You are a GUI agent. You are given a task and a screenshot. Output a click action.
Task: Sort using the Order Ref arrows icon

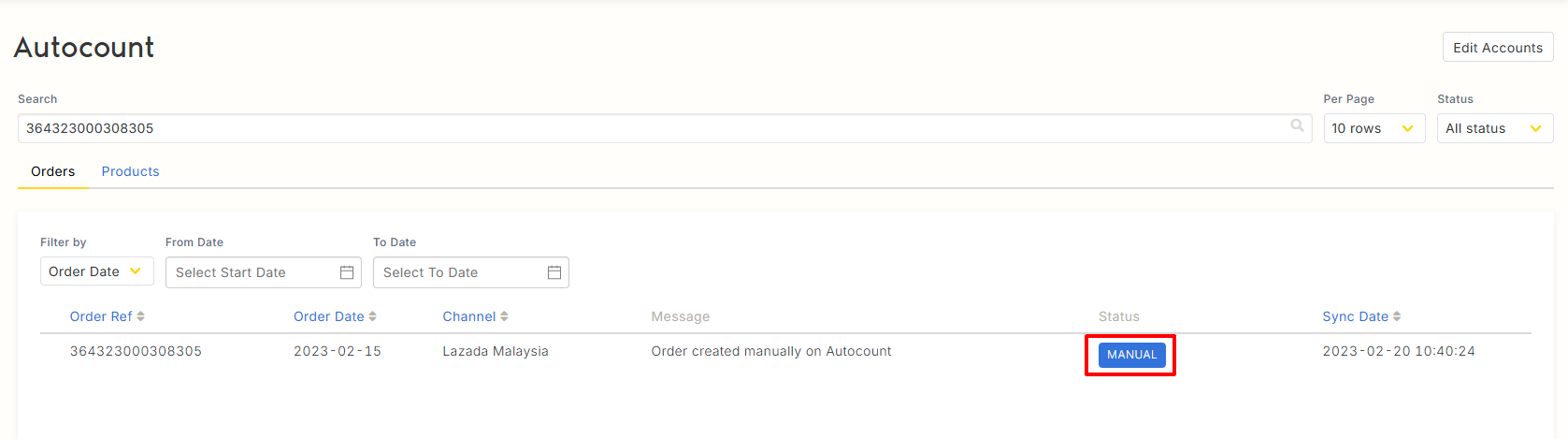point(141,316)
